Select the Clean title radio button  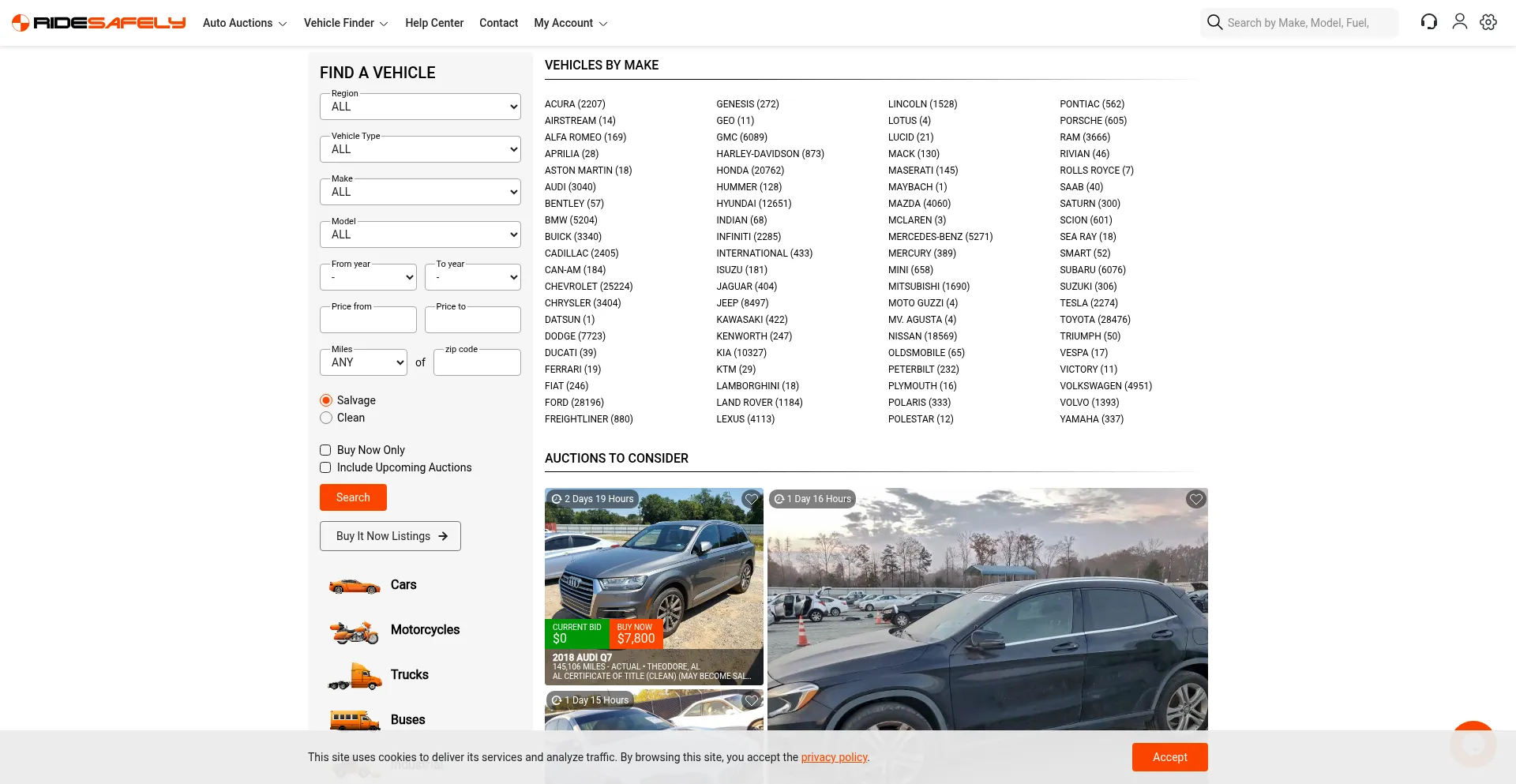click(x=326, y=418)
